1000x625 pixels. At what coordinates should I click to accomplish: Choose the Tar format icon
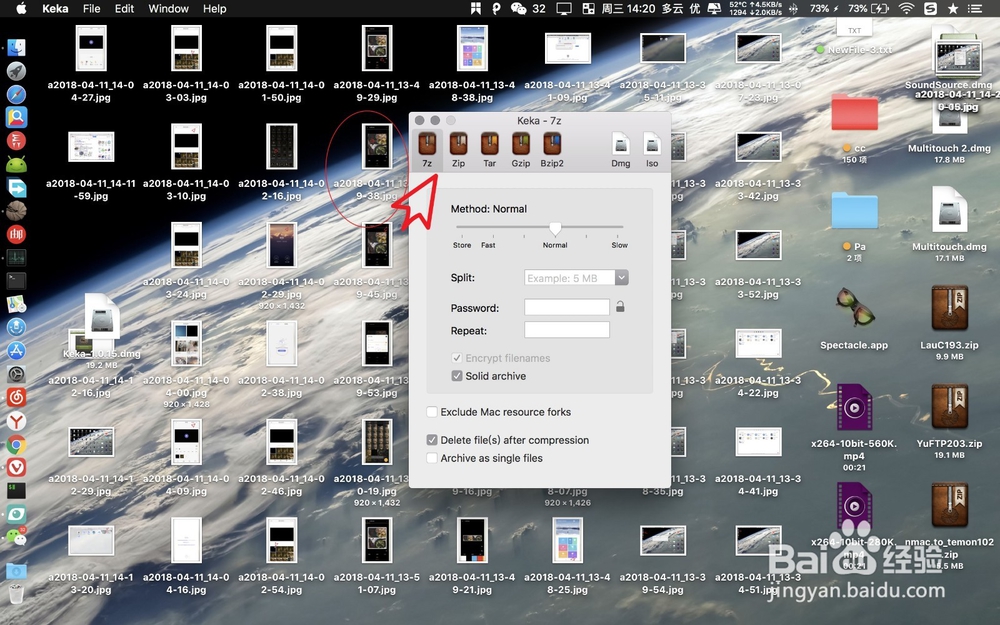[489, 144]
